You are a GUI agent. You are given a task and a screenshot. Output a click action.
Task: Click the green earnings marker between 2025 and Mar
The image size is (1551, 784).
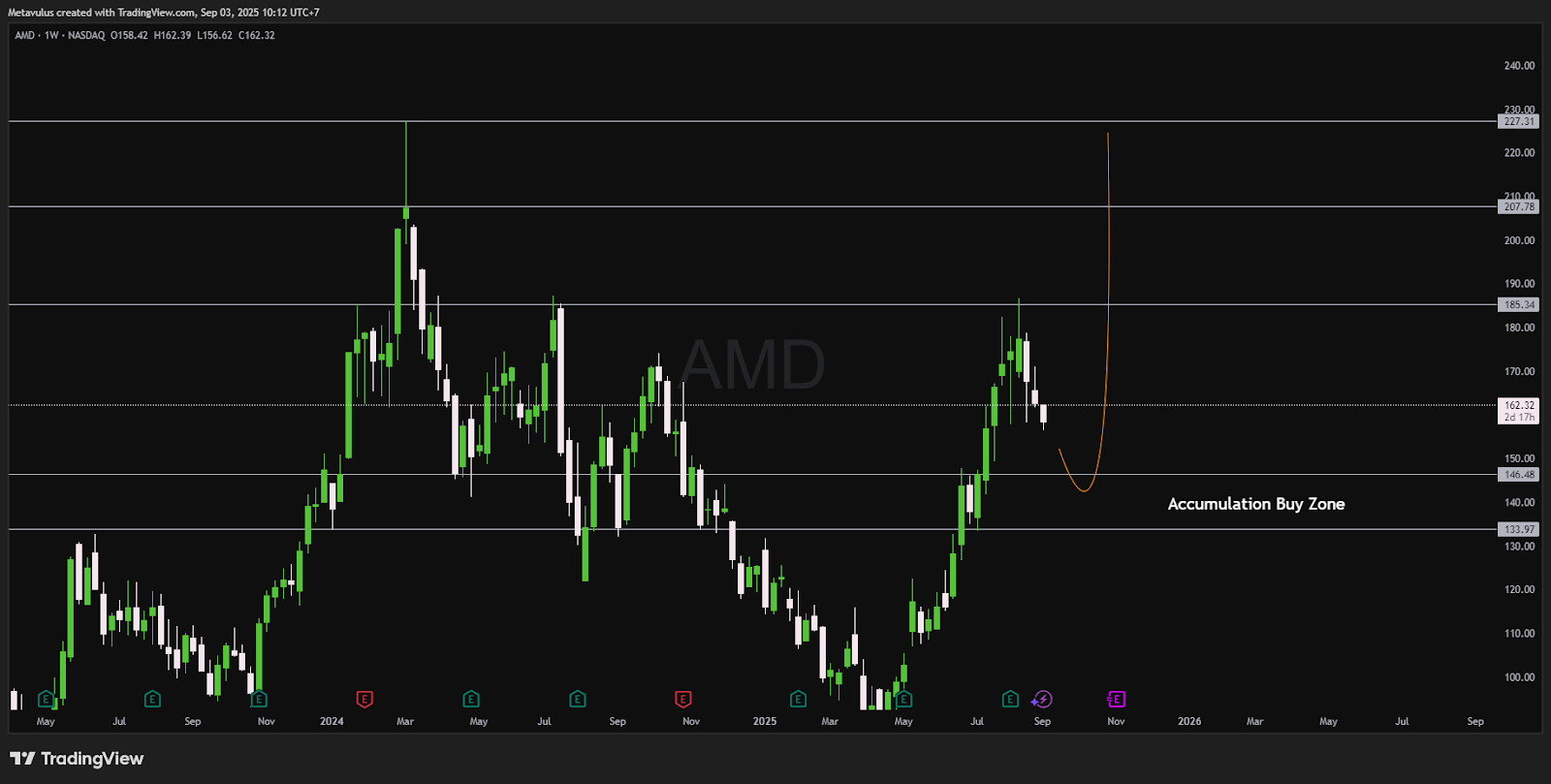798,699
